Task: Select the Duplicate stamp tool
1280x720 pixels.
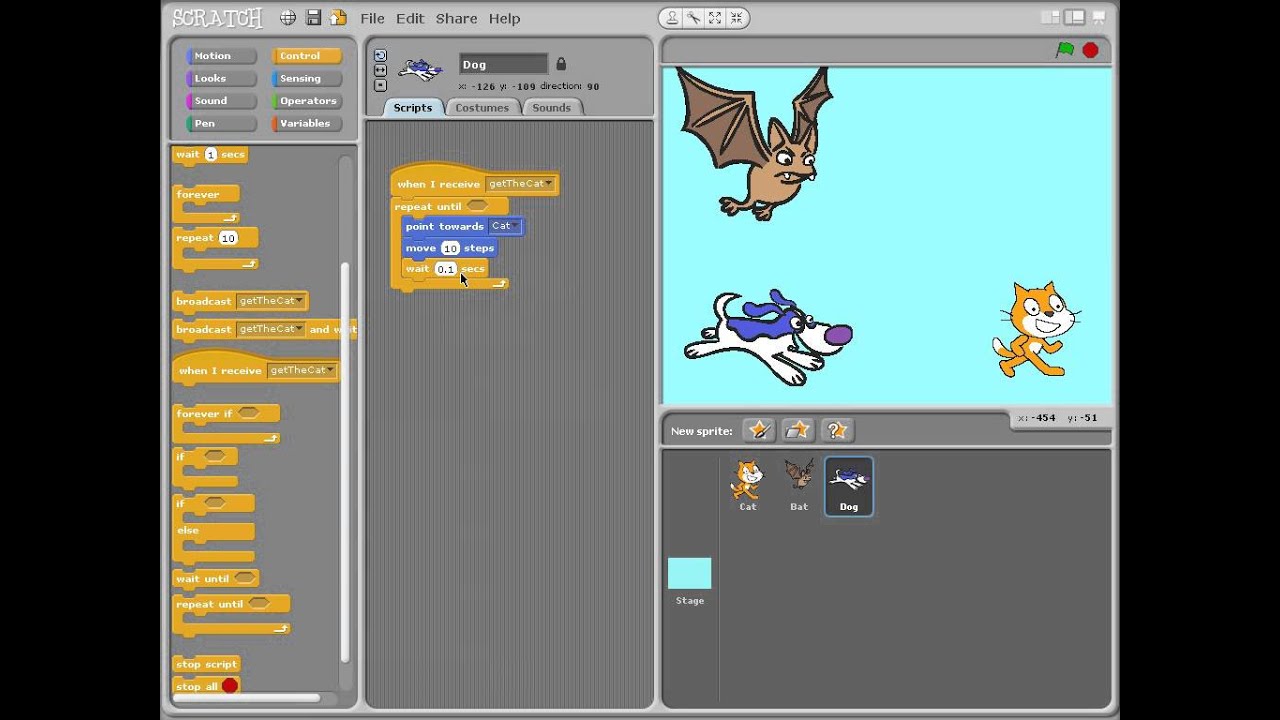Action: (x=673, y=18)
